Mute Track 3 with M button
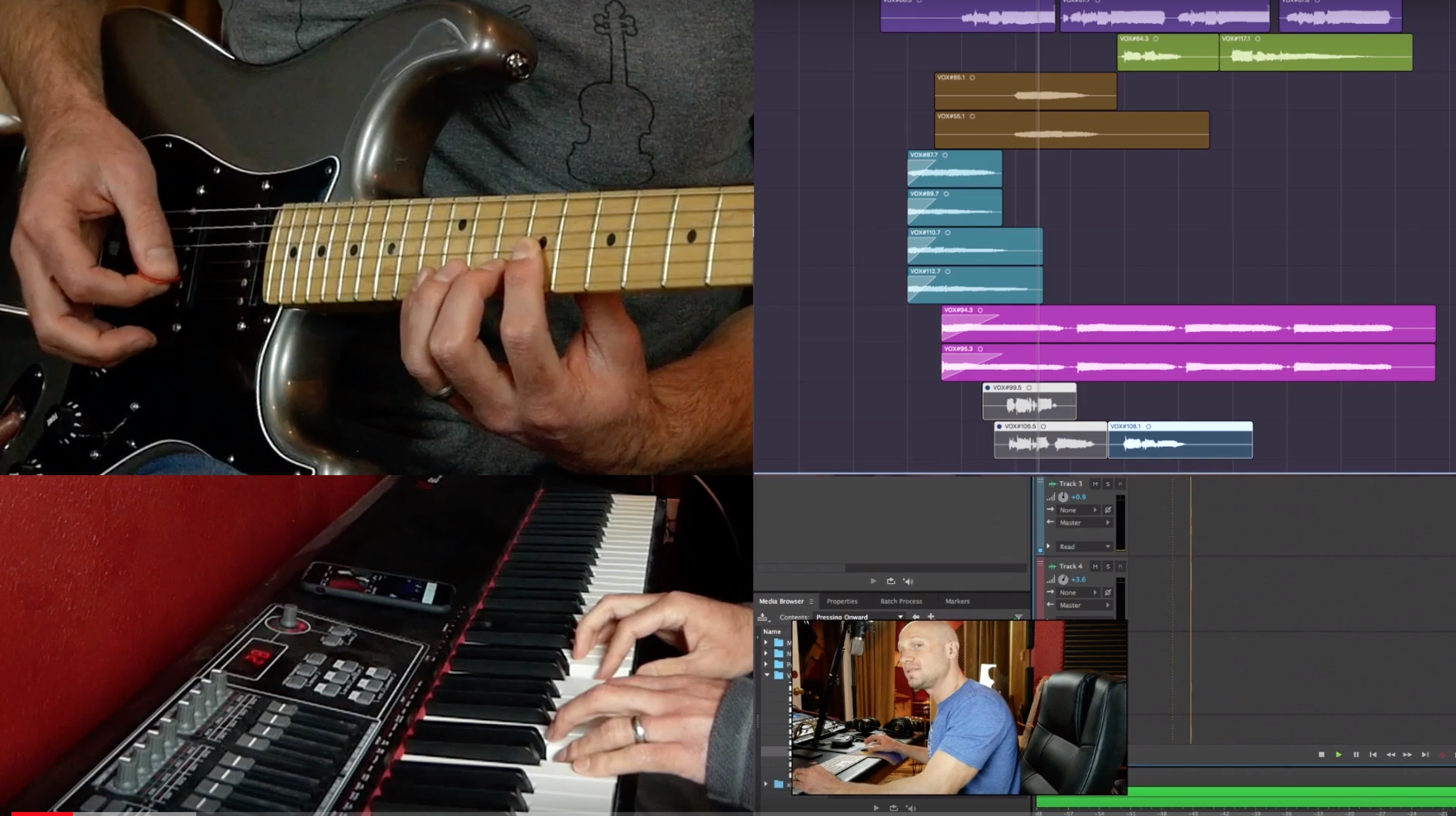This screenshot has width=1456, height=816. click(1095, 484)
